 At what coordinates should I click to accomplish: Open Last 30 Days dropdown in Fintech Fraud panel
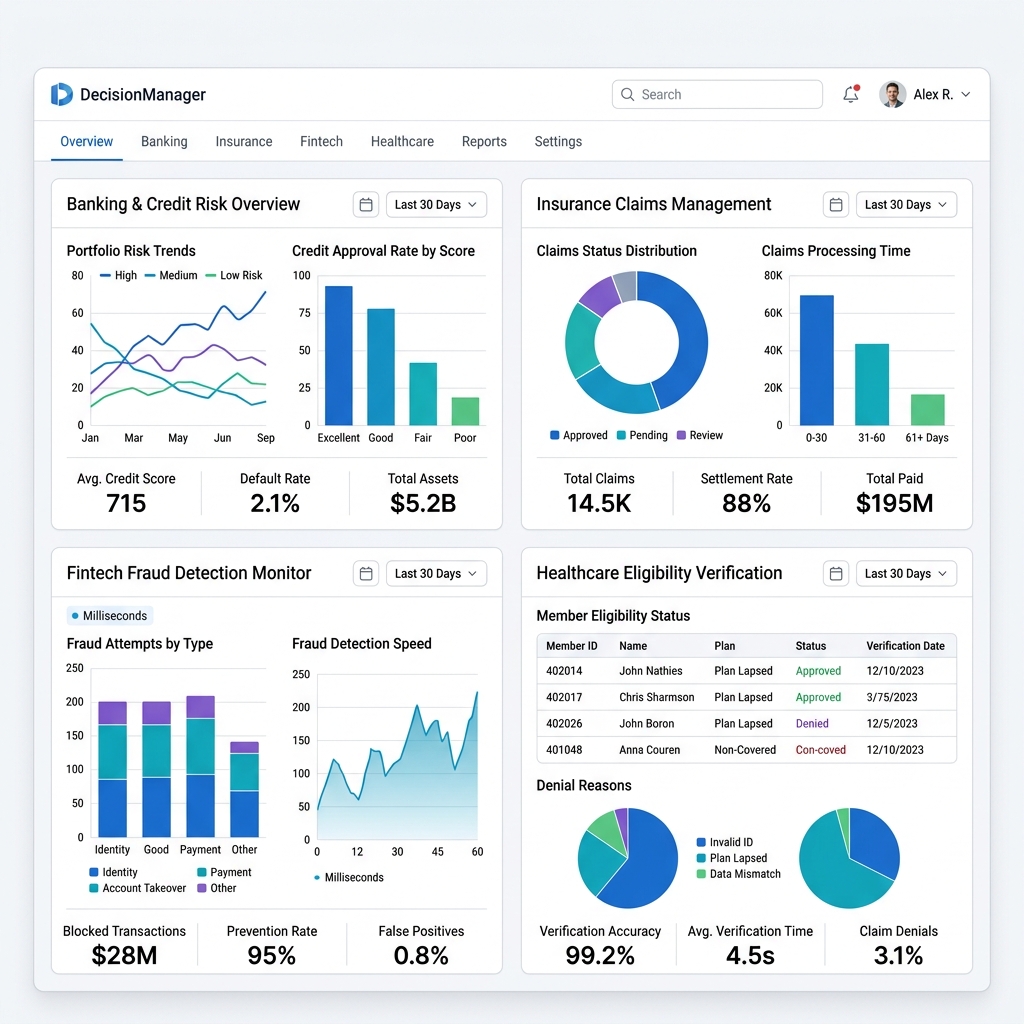pos(436,573)
